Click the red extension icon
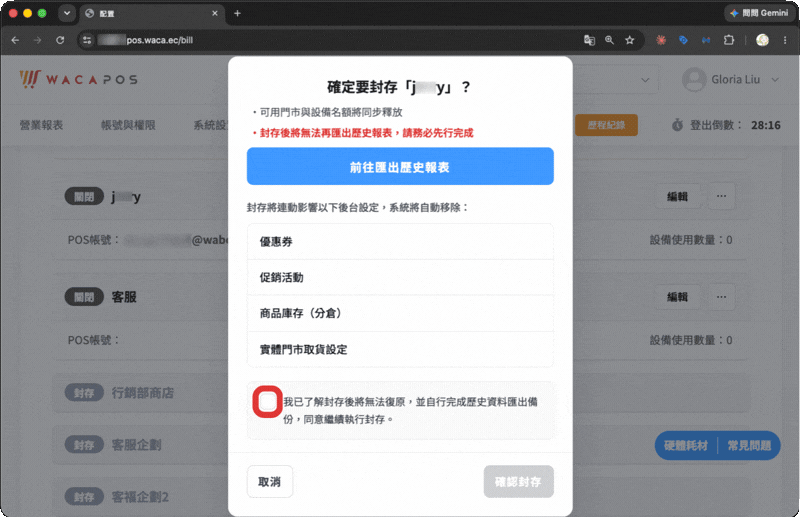The width and height of the screenshot is (800, 517). pyautogui.click(x=661, y=40)
